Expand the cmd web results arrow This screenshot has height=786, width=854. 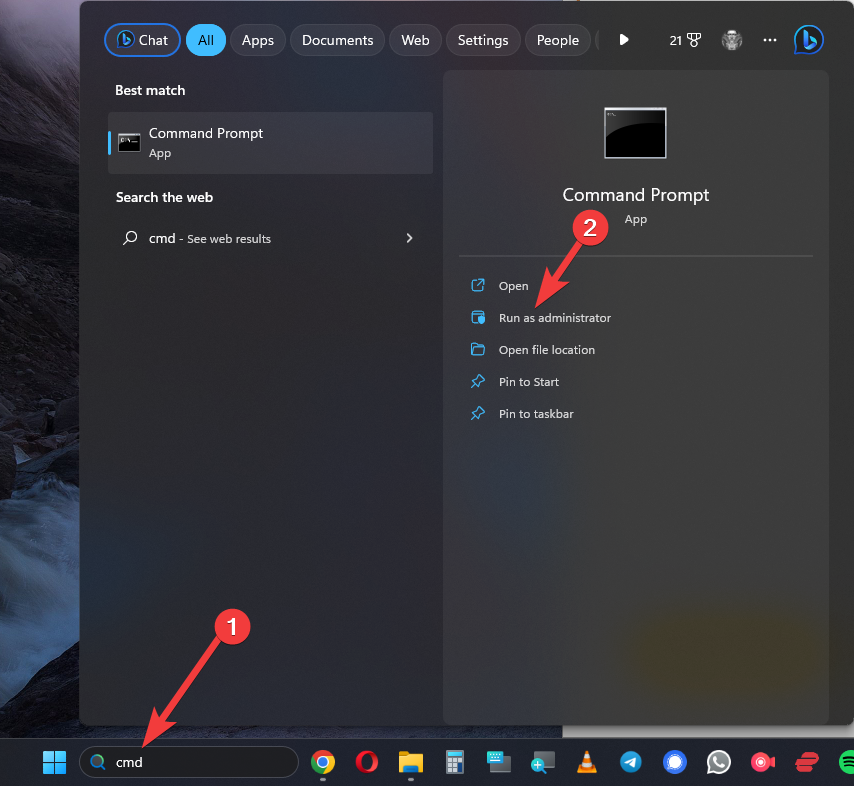tap(409, 238)
